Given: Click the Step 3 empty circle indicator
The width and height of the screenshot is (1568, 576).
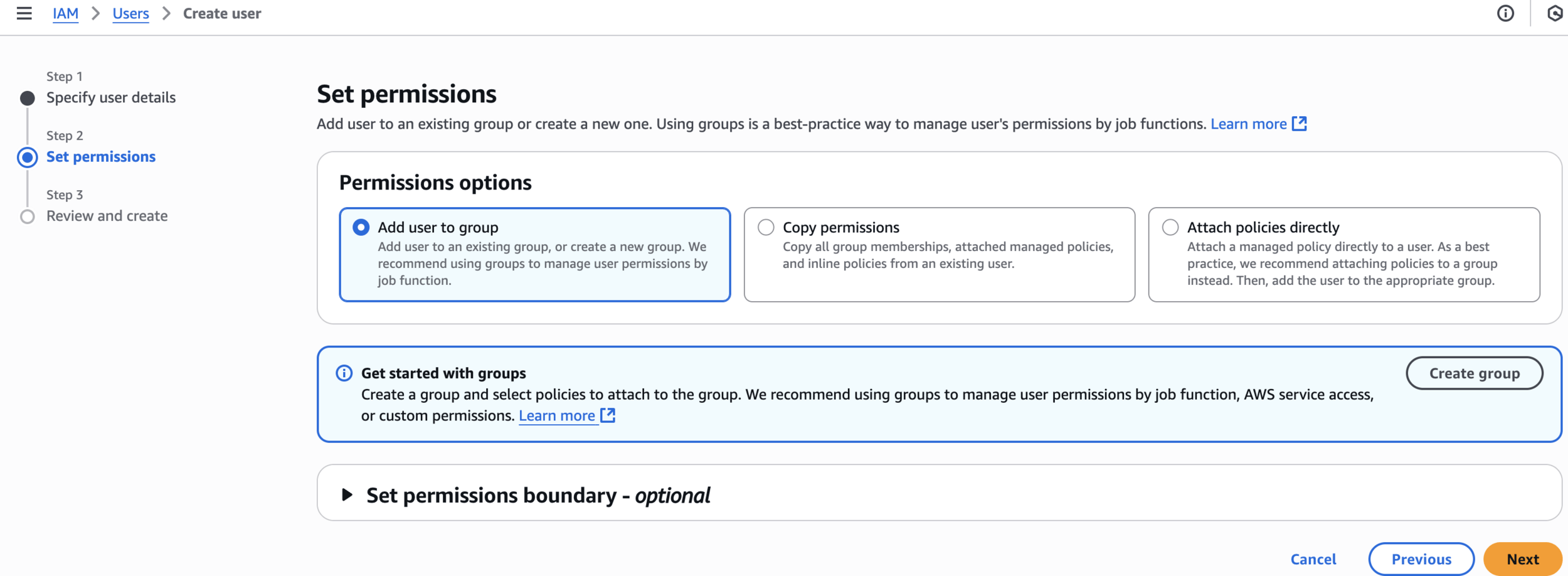Looking at the screenshot, I should pyautogui.click(x=27, y=216).
